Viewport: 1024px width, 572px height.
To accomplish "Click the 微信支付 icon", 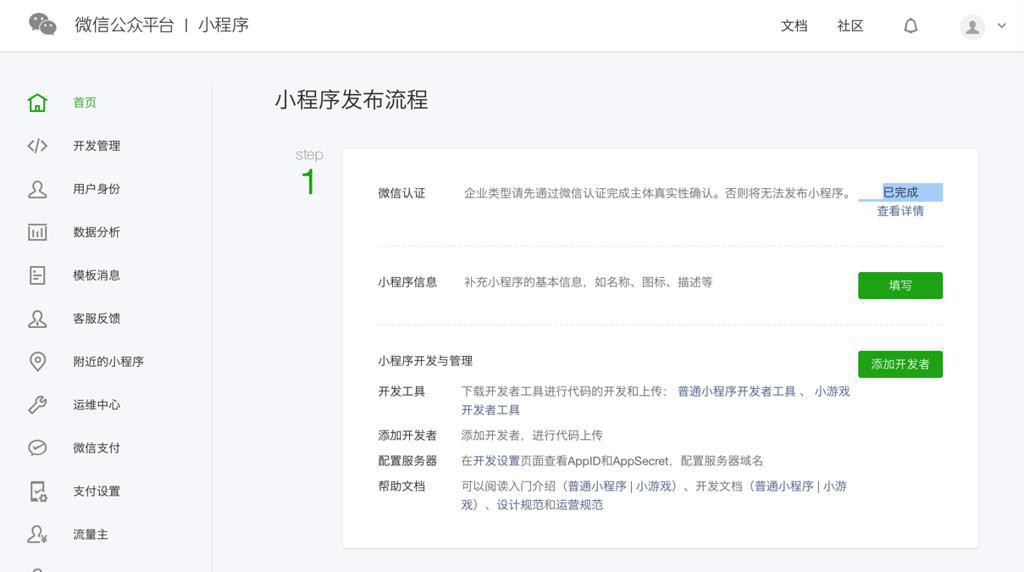I will (37, 447).
